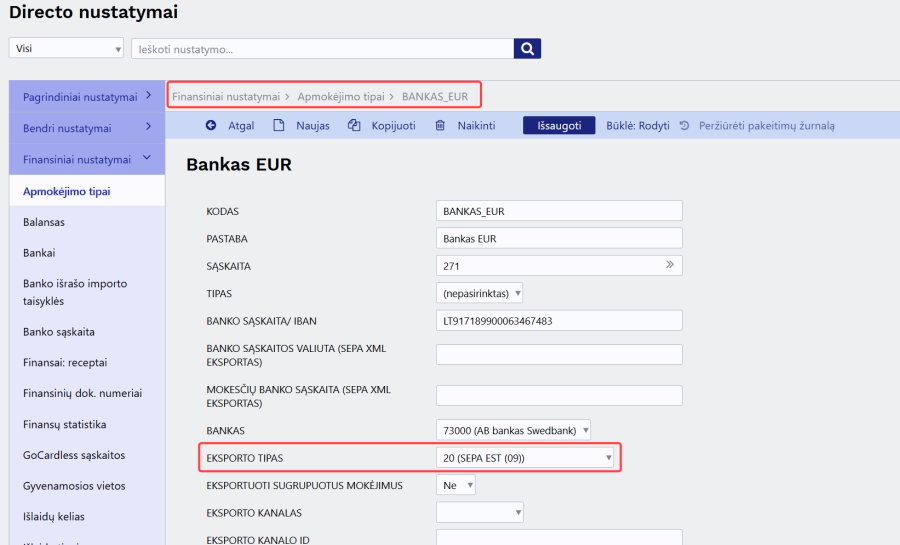Viewport: 900px width, 545px height.
Task: Click the Atgal label
Action: point(241,126)
